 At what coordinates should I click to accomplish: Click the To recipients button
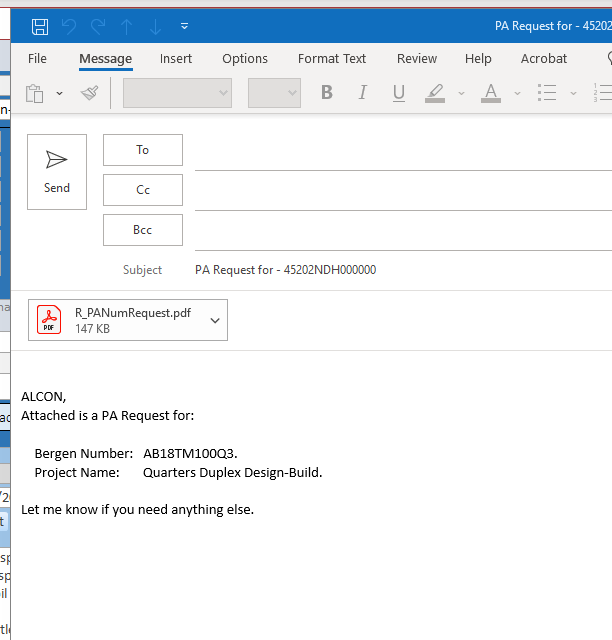143,150
